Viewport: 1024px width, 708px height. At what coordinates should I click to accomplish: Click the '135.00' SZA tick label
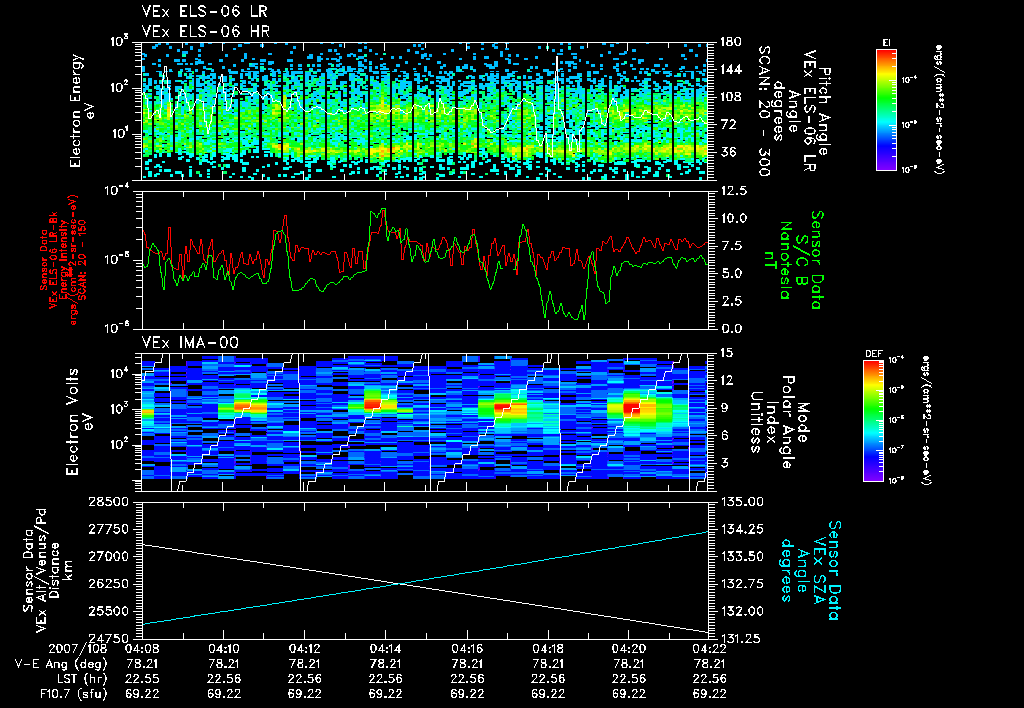point(741,502)
